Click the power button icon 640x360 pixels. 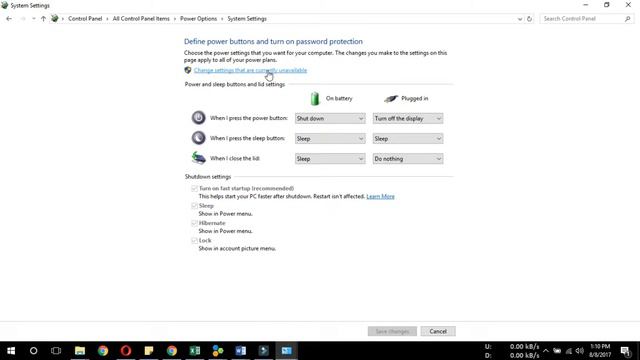tap(198, 118)
